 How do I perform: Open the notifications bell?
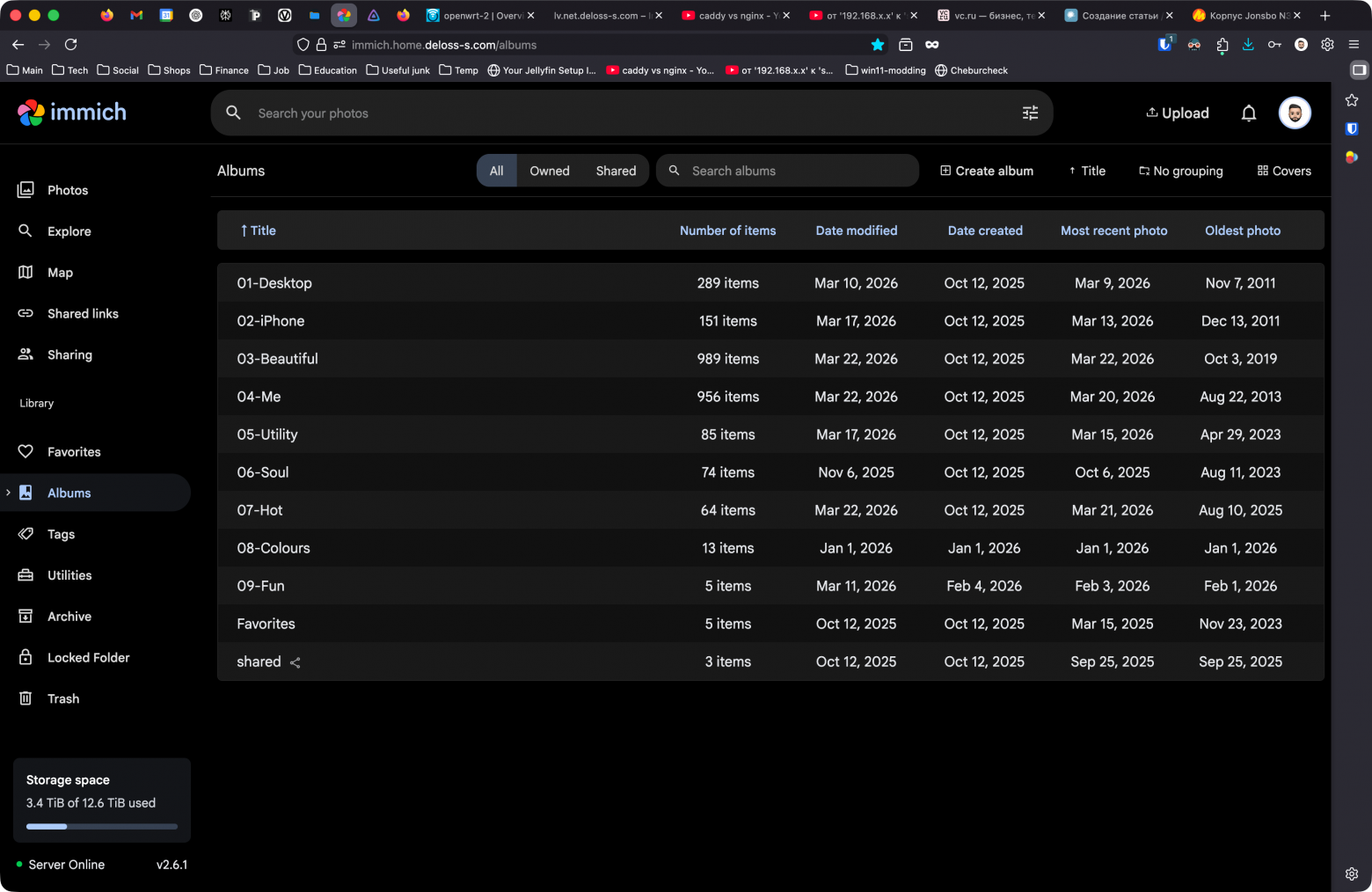tap(1248, 113)
